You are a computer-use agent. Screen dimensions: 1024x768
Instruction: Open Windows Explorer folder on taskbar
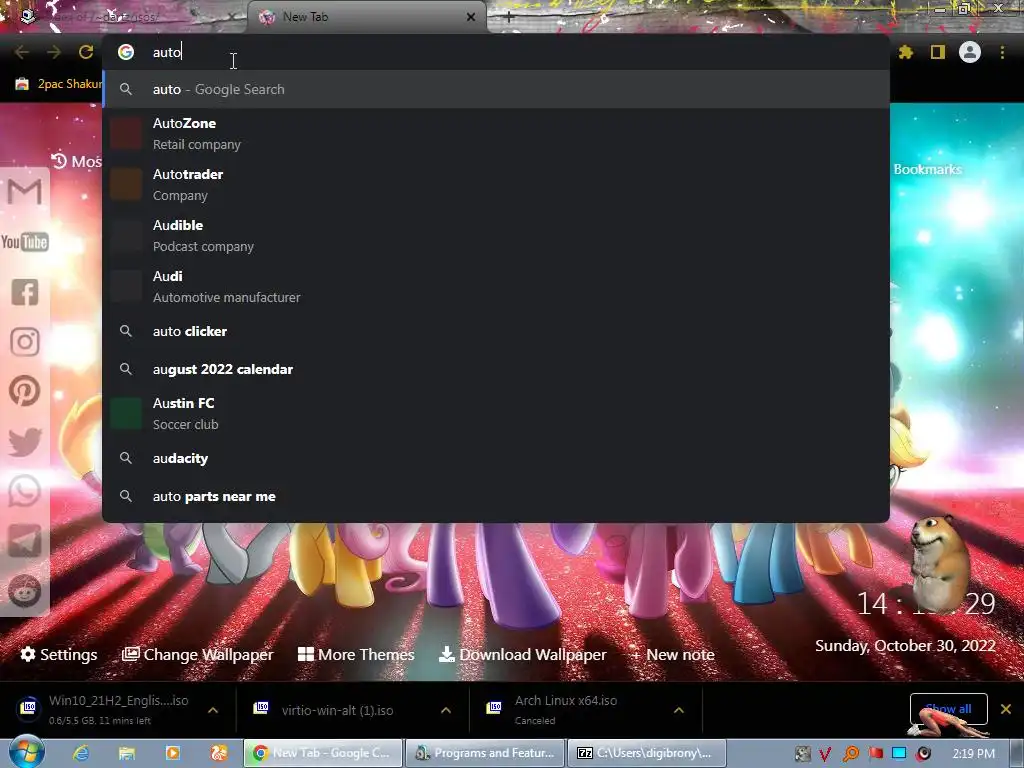[127, 753]
